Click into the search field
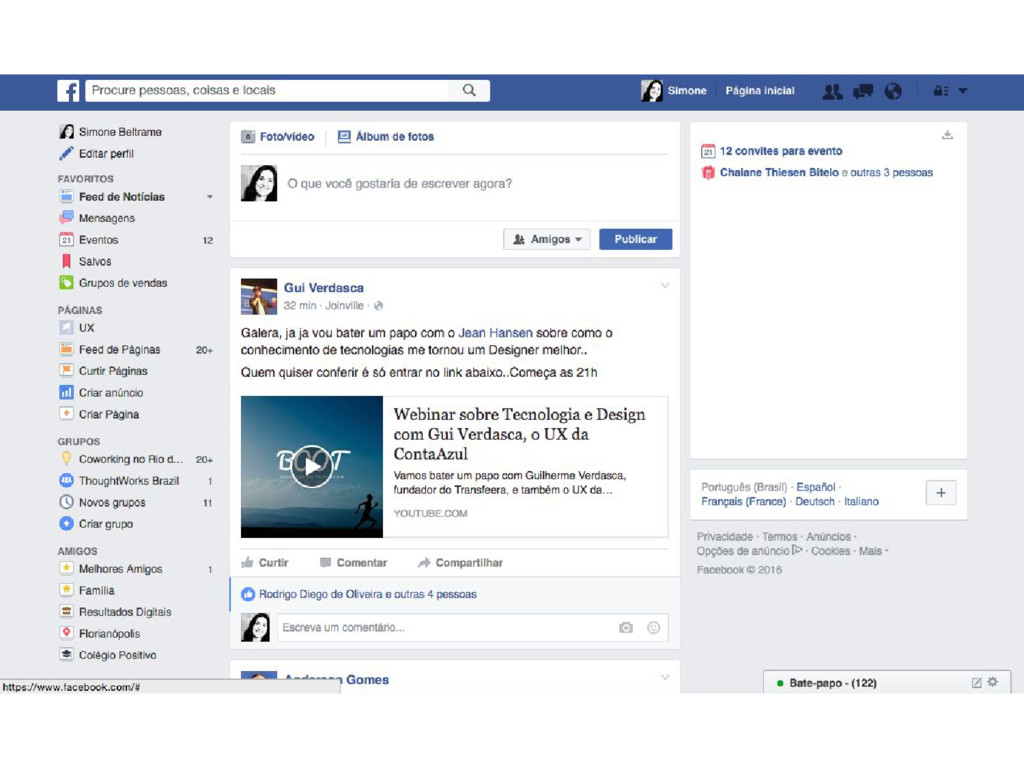This screenshot has width=1024, height=768. 268,90
